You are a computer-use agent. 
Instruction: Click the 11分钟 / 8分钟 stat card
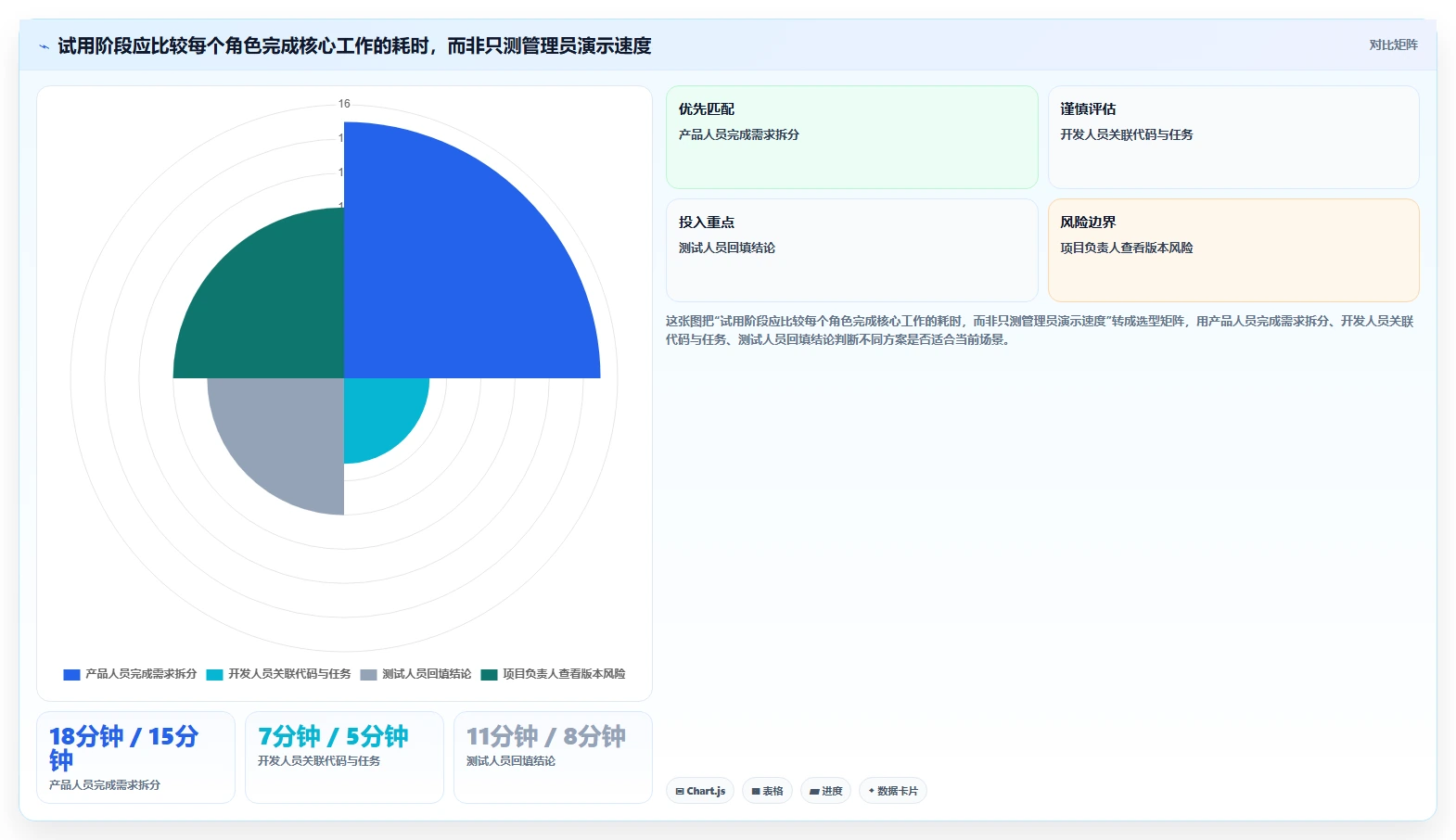pos(553,757)
